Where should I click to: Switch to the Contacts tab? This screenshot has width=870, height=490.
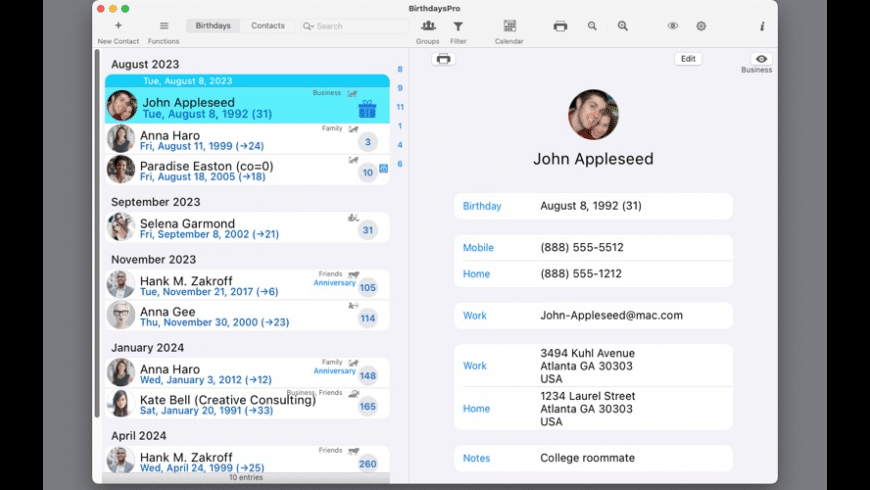pos(267,26)
